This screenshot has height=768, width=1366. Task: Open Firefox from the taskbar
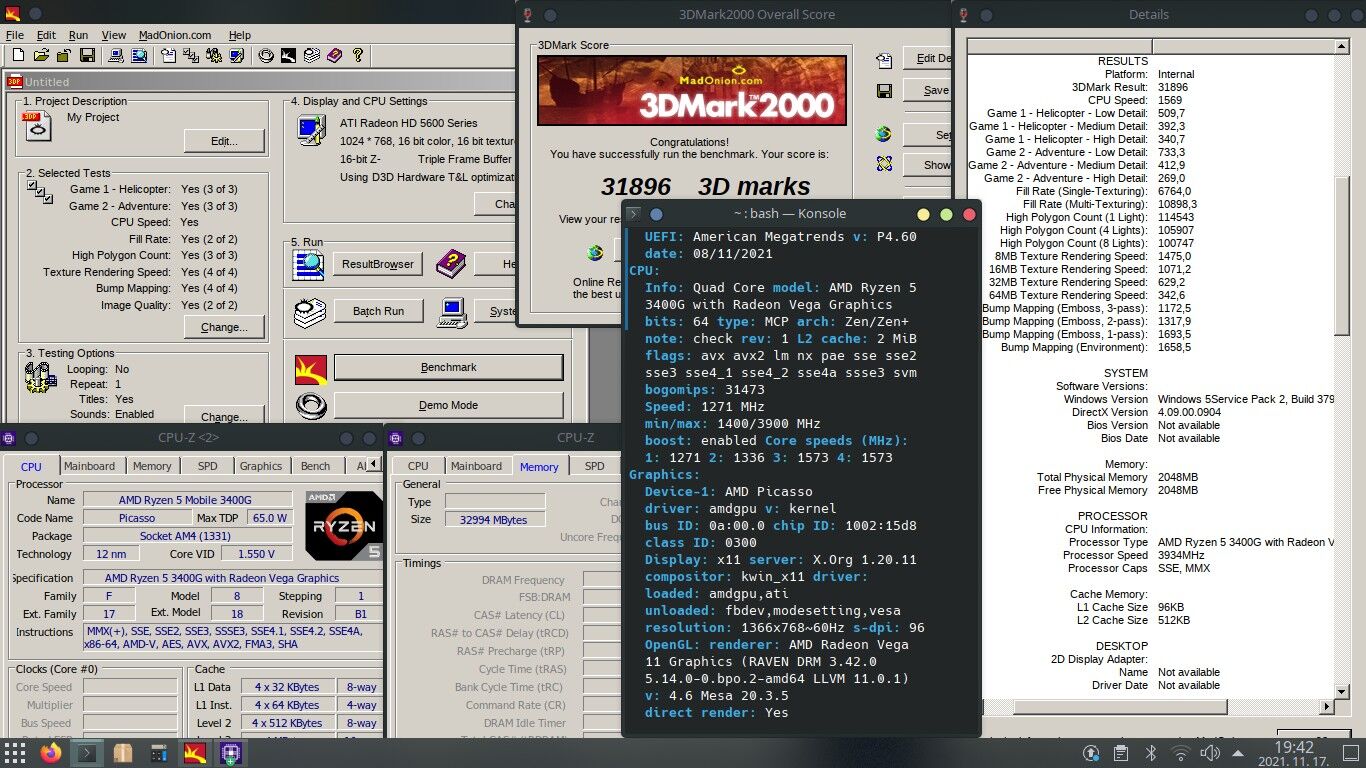pos(51,752)
